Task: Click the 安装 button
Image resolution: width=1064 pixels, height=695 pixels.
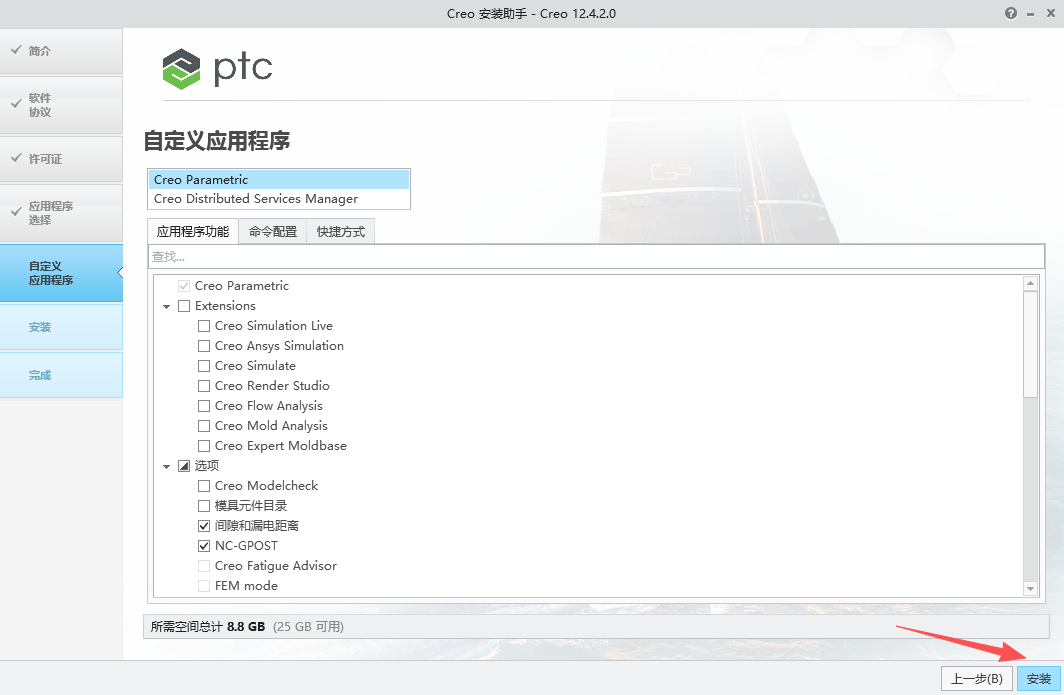Action: click(1038, 678)
